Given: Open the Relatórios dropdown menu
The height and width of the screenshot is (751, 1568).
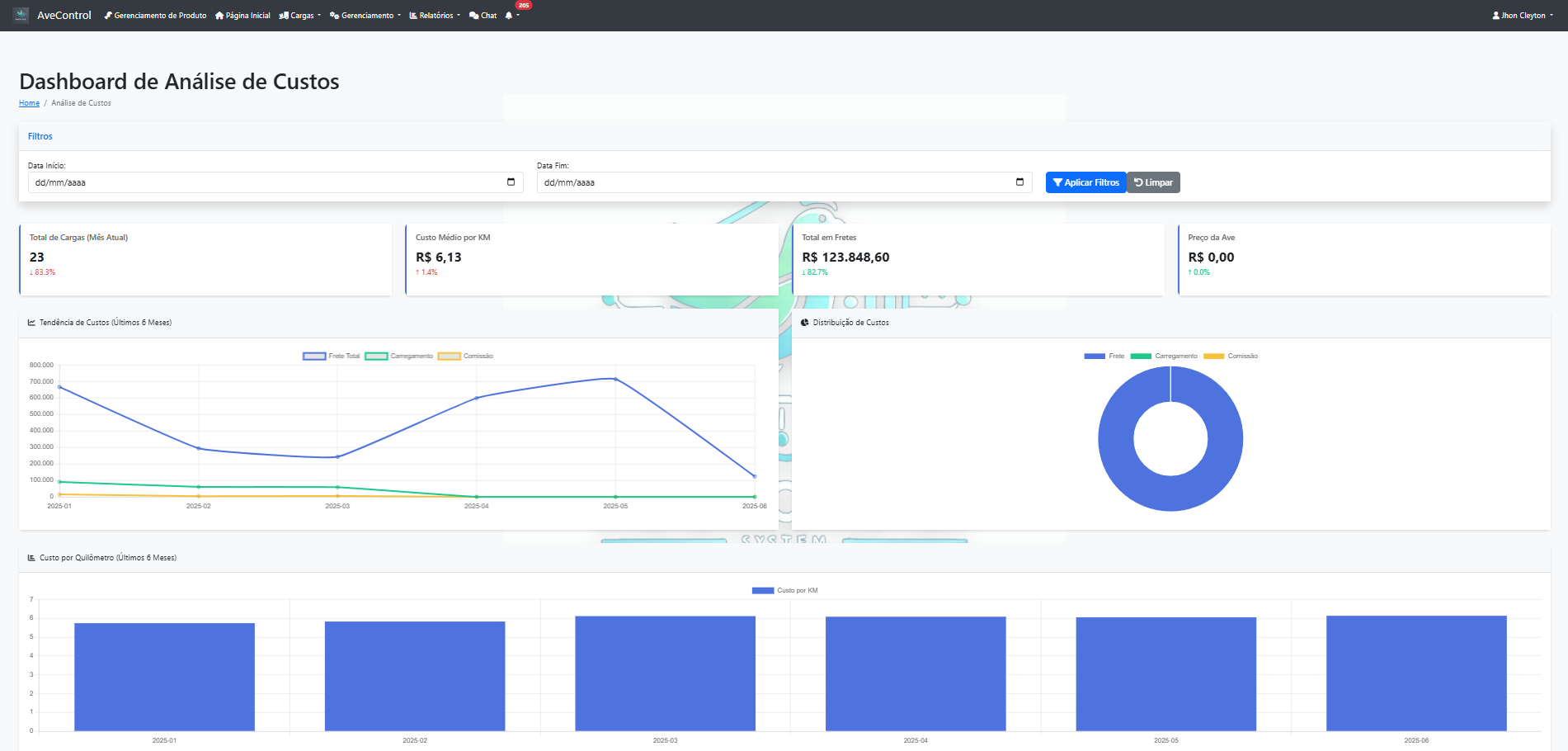Looking at the screenshot, I should pos(436,16).
